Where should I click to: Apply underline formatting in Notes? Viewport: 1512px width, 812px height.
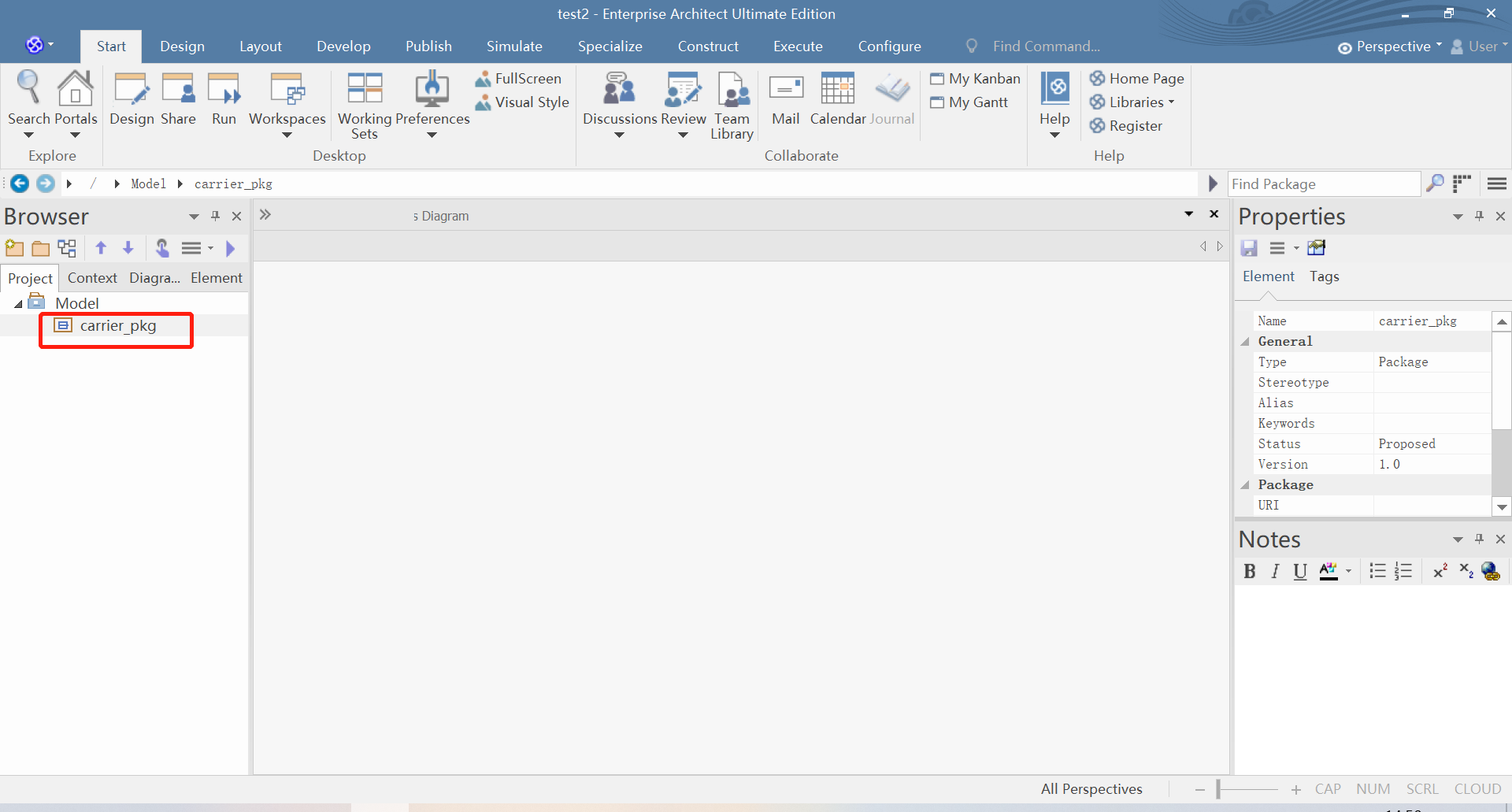[1300, 572]
